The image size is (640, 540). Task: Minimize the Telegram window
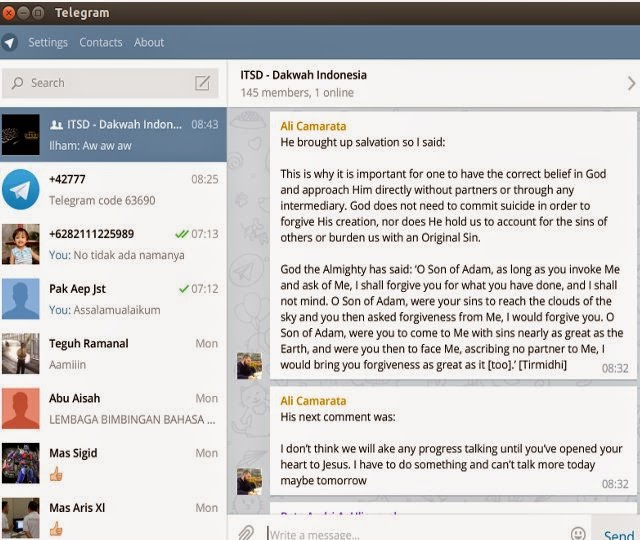(x=23, y=13)
